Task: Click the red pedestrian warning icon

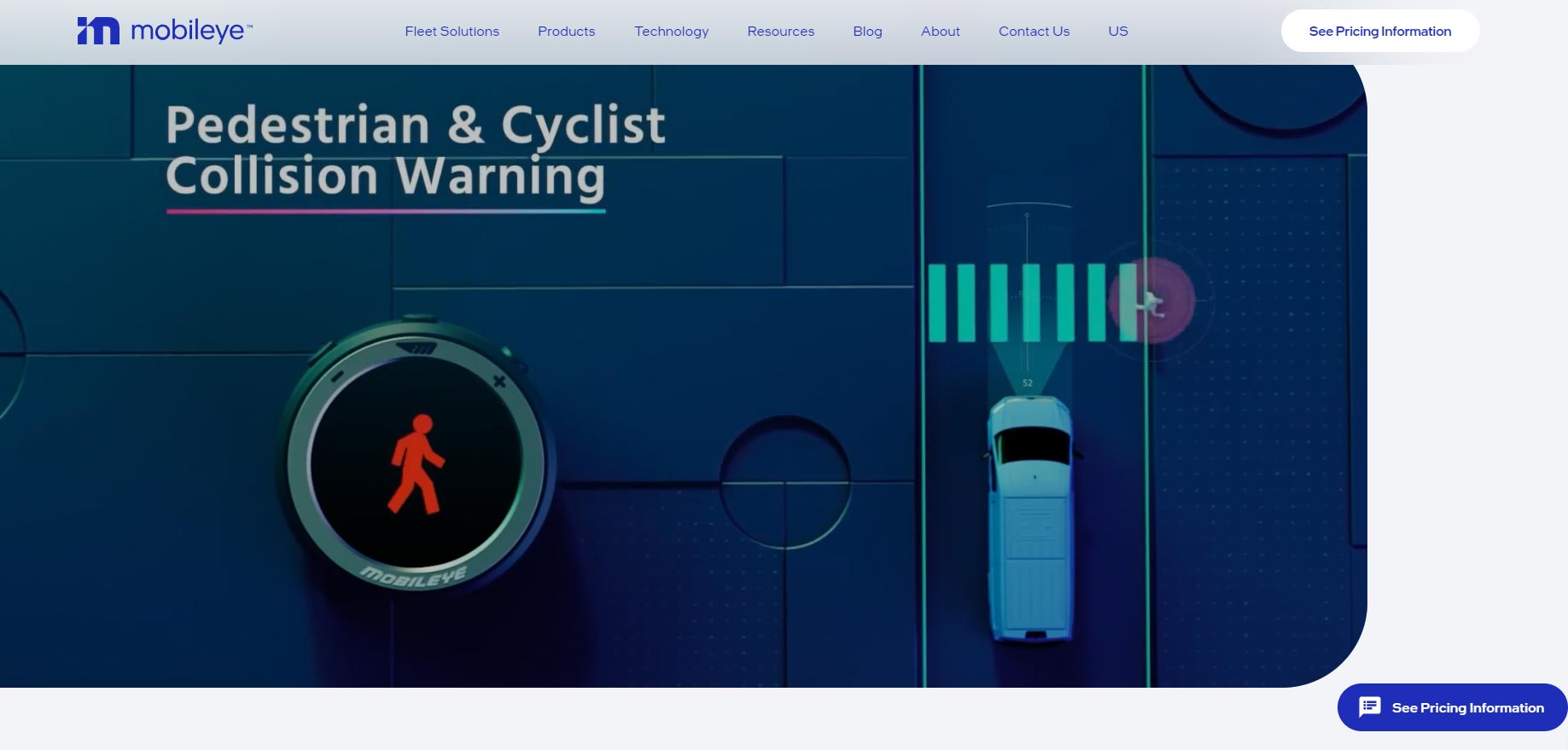Action: [416, 465]
